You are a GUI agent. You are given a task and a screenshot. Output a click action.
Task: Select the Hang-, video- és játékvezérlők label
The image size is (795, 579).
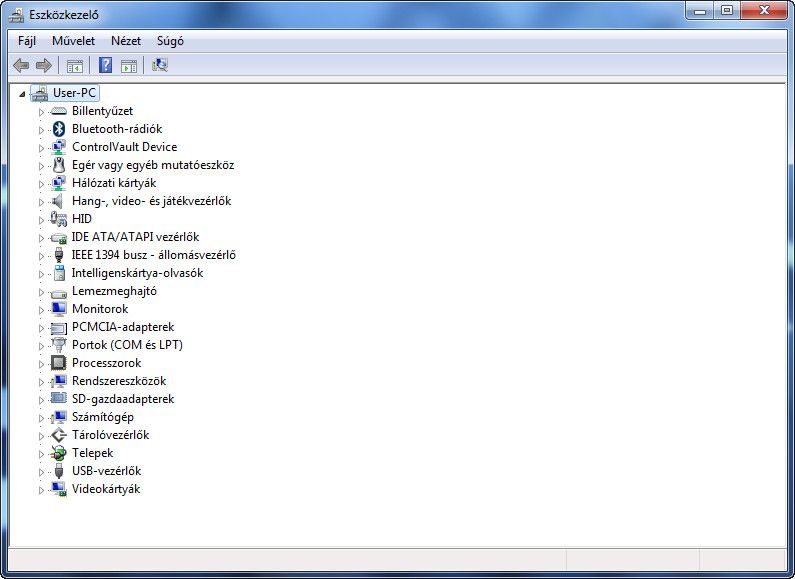coord(152,201)
